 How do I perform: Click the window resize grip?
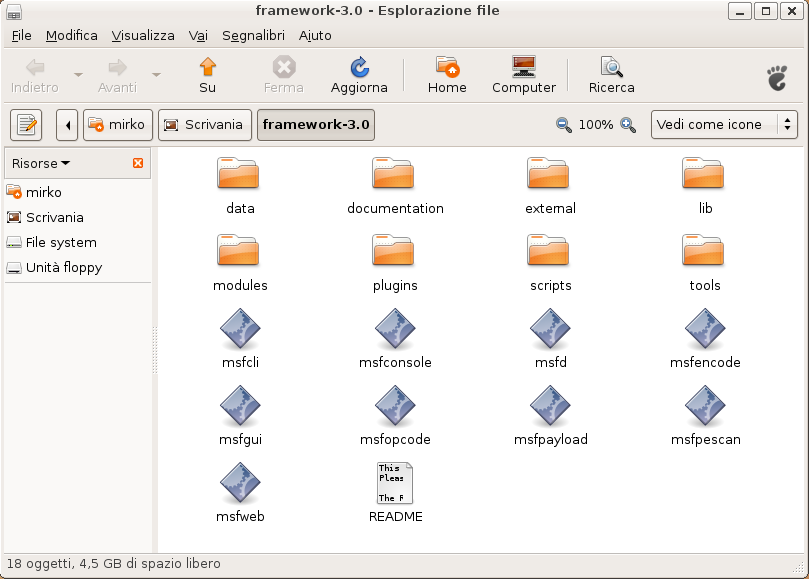[x=799, y=568]
